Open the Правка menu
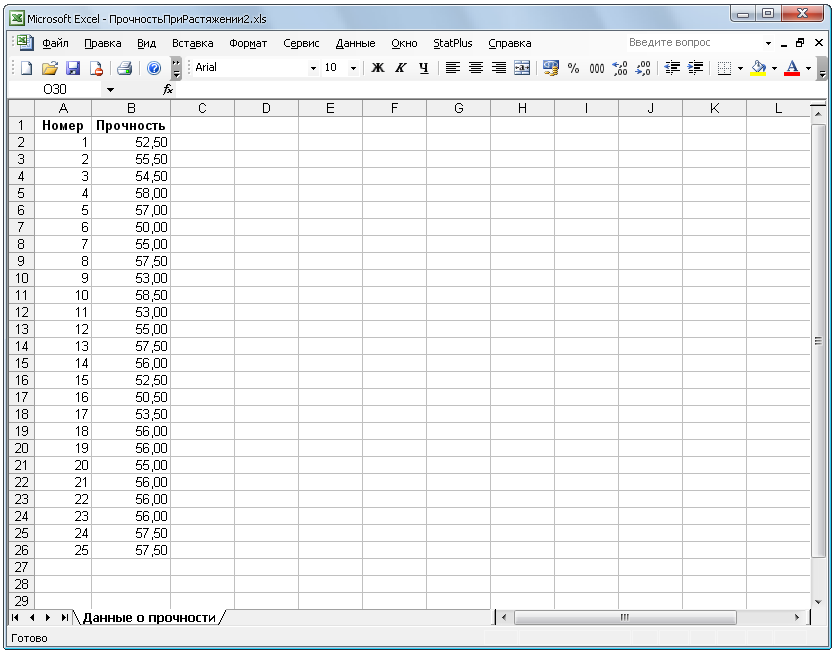This screenshot has width=835, height=654. click(x=103, y=43)
